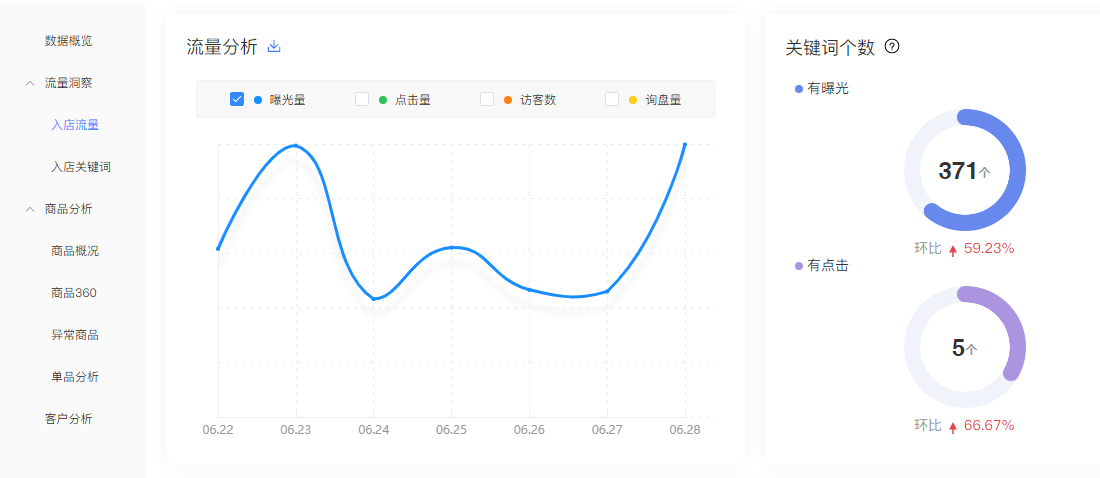Select 商品360 in the sidebar
Screen dimensions: 1100x478
coord(74,293)
